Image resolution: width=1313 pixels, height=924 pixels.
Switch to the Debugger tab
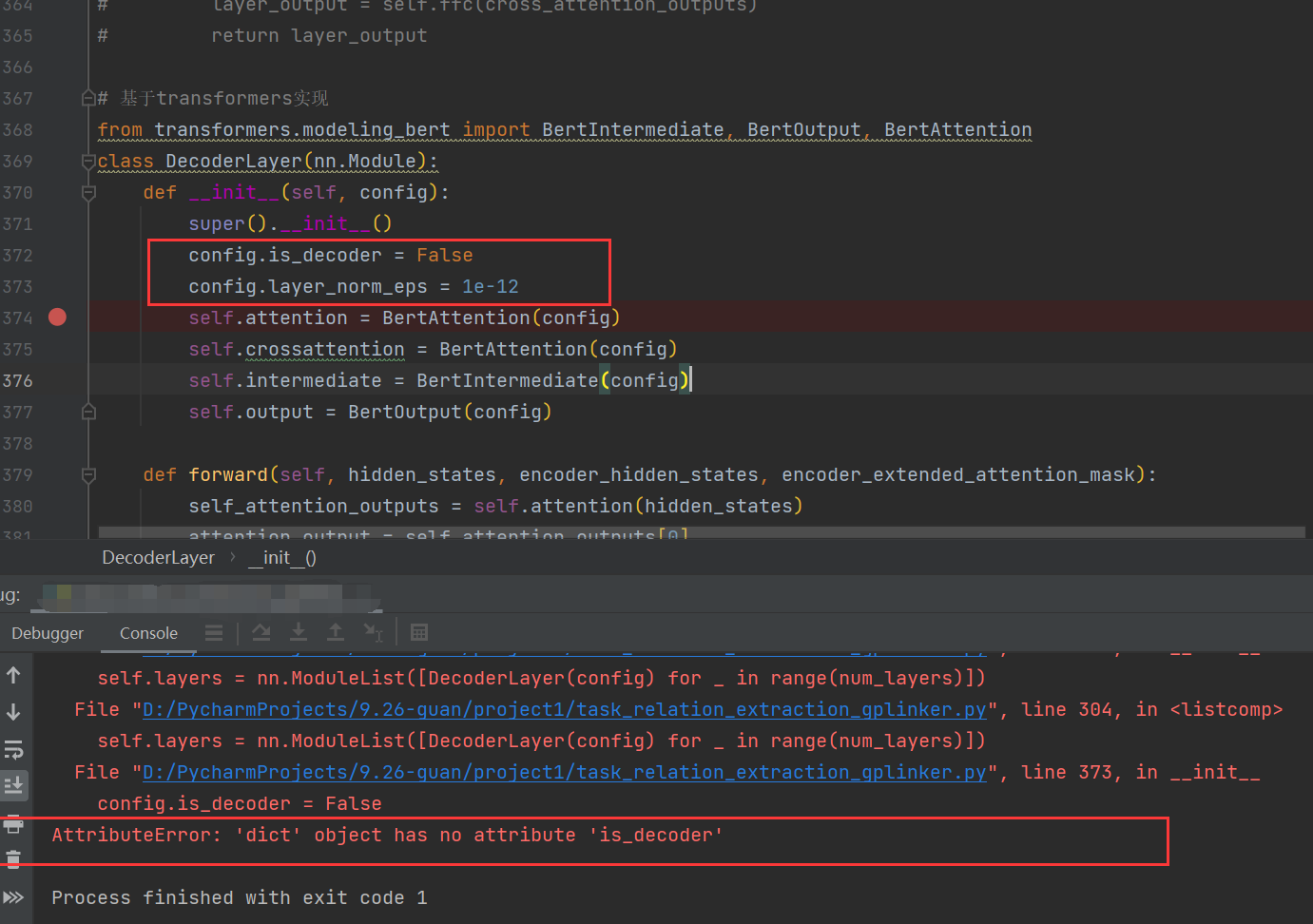(47, 632)
